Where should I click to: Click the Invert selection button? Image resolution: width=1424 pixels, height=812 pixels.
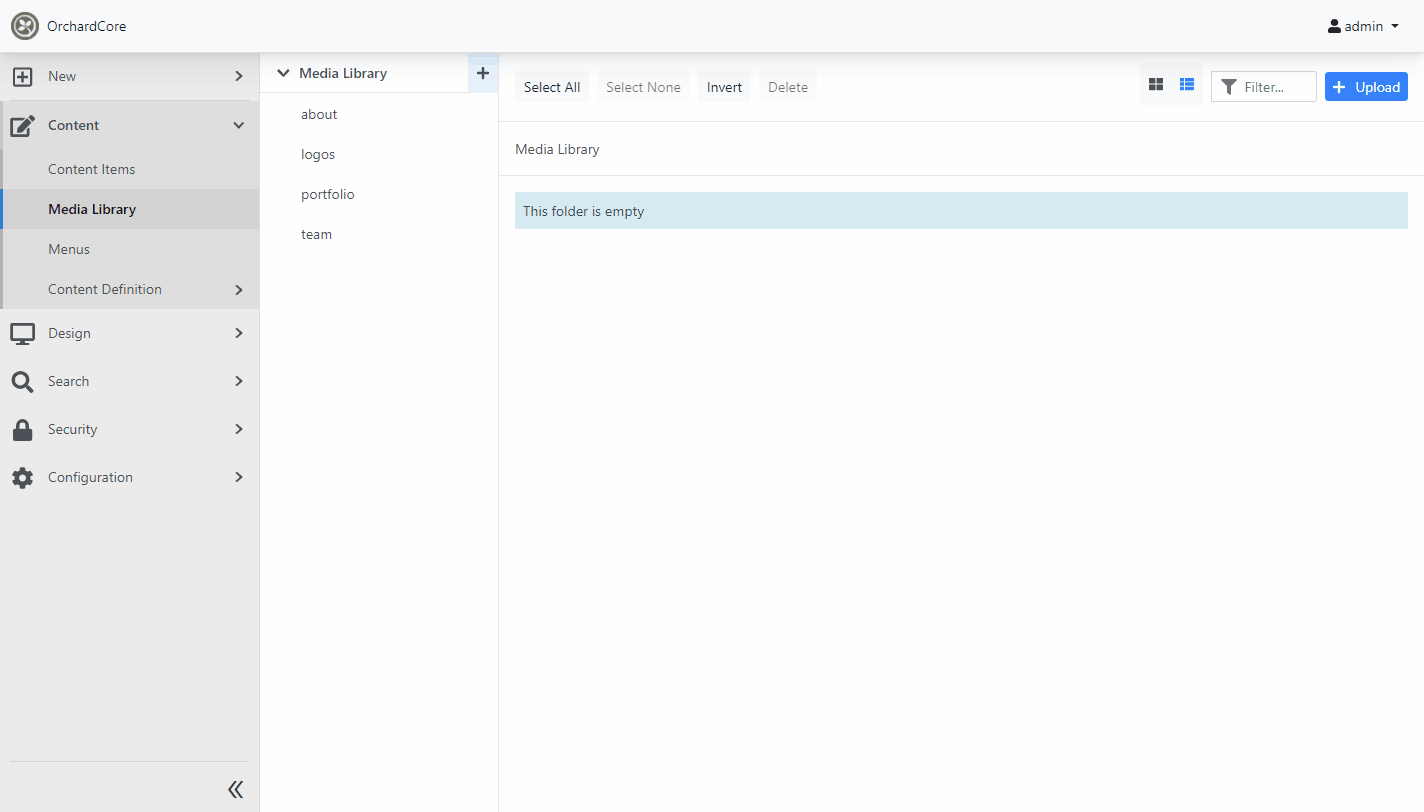pyautogui.click(x=725, y=87)
